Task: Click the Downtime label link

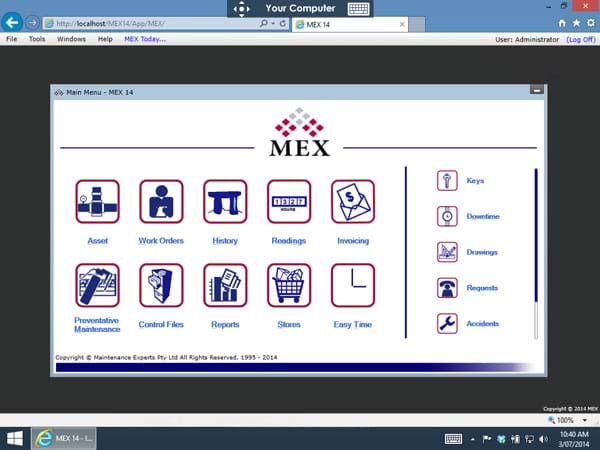Action: [483, 216]
